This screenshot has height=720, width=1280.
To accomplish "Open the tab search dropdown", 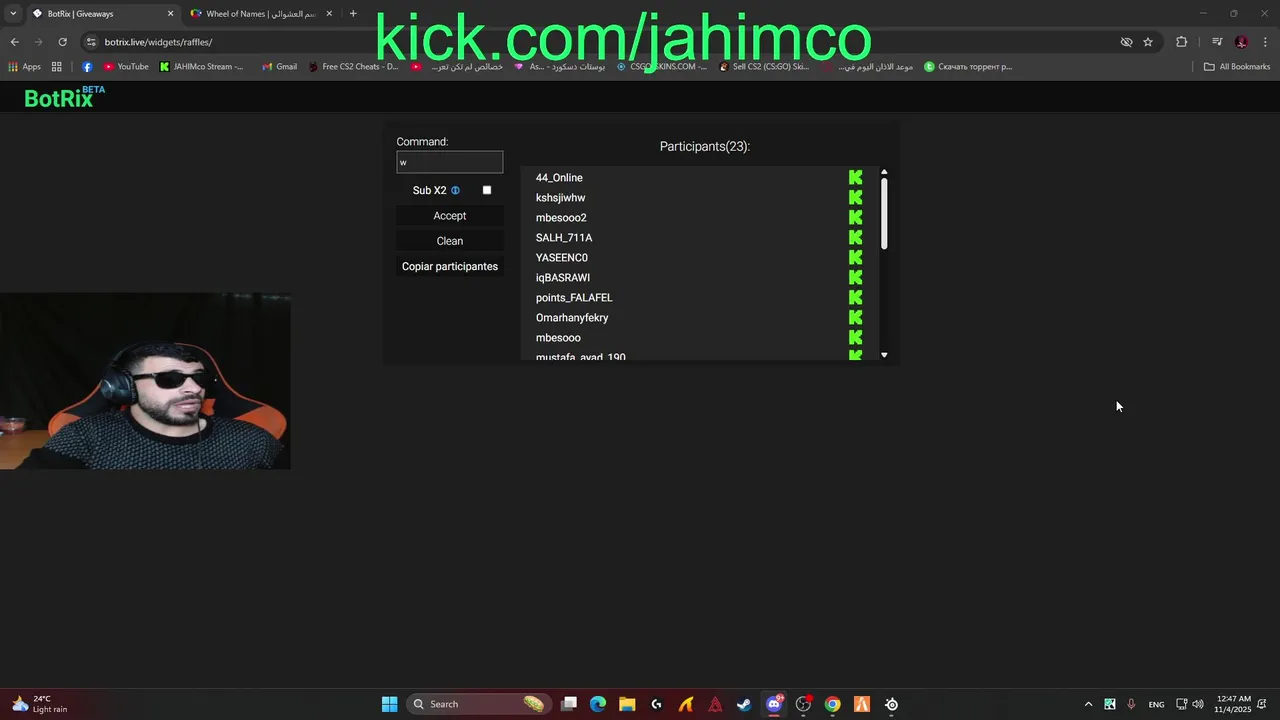I will click(13, 14).
